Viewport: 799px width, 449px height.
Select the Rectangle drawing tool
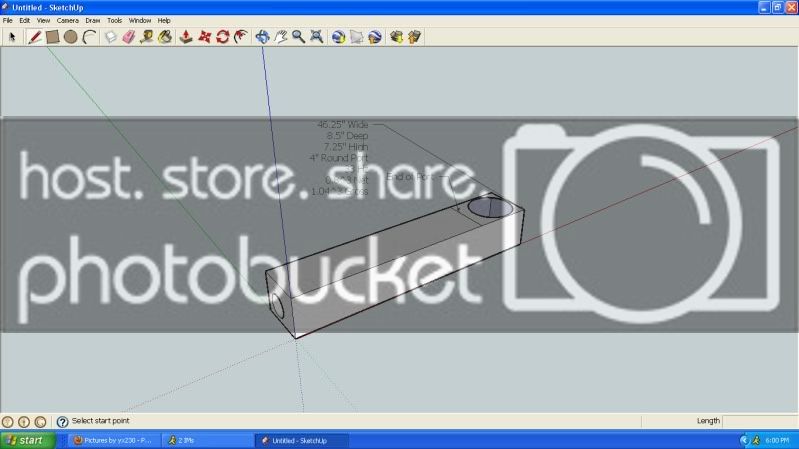pos(52,37)
